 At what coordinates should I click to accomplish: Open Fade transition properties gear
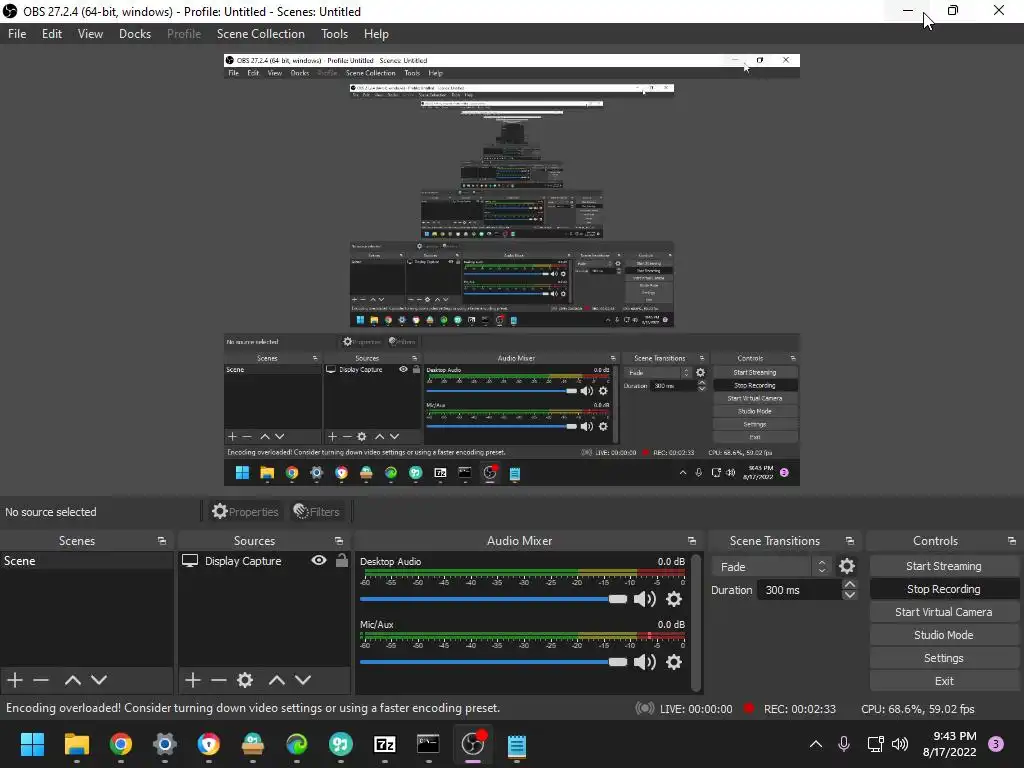click(847, 566)
